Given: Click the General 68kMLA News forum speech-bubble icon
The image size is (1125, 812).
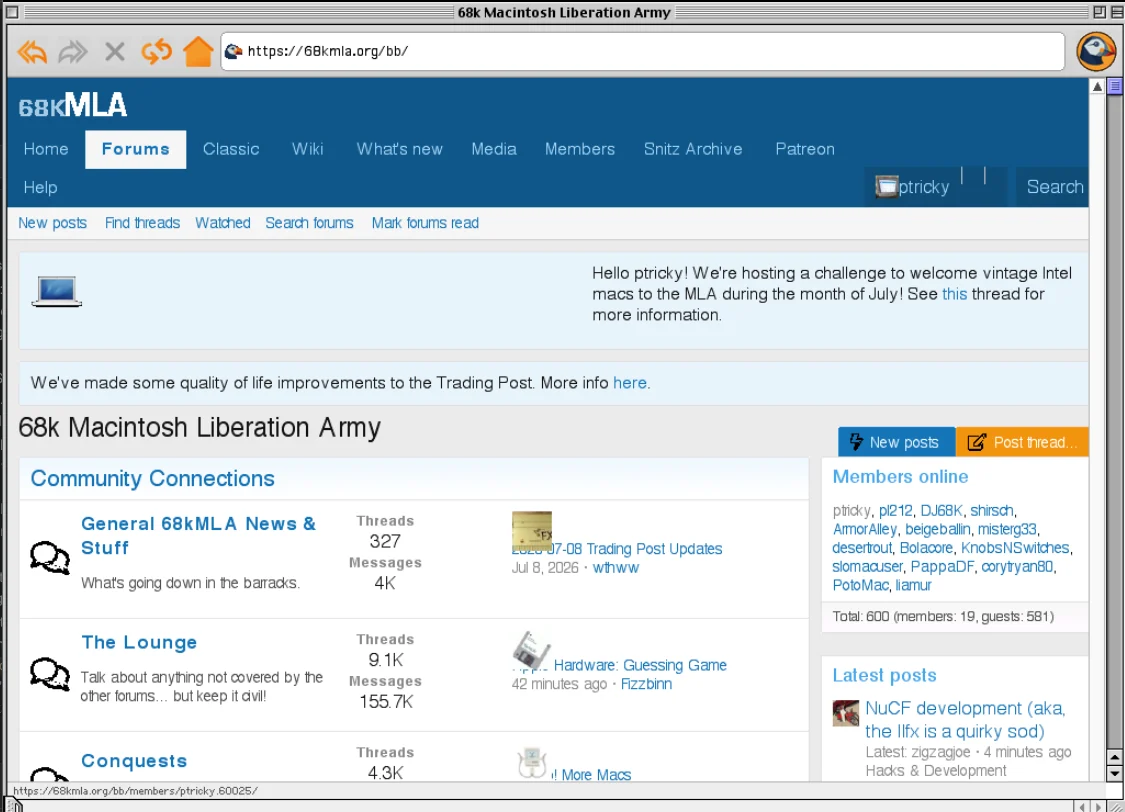Looking at the screenshot, I should tap(50, 557).
